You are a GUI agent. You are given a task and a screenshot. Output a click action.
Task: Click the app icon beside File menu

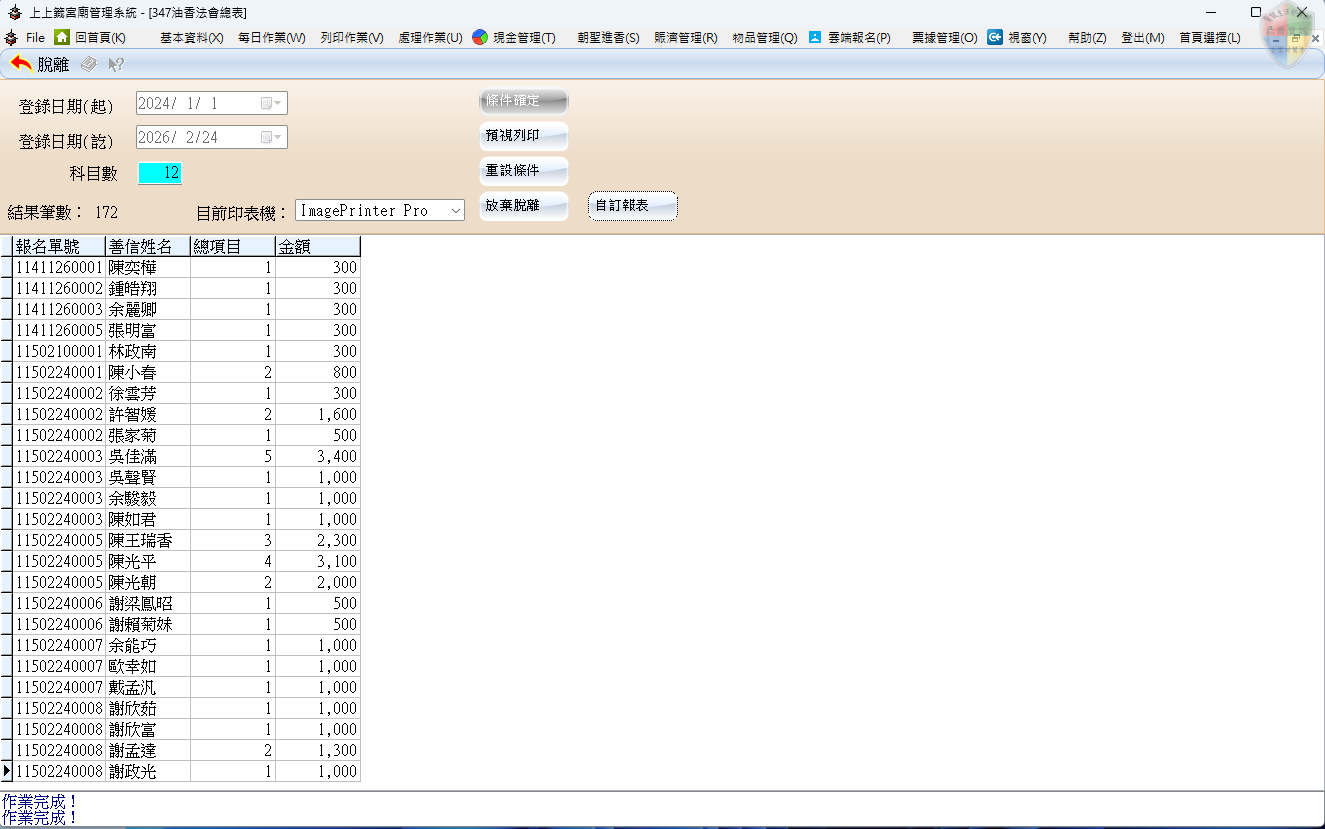[11, 37]
